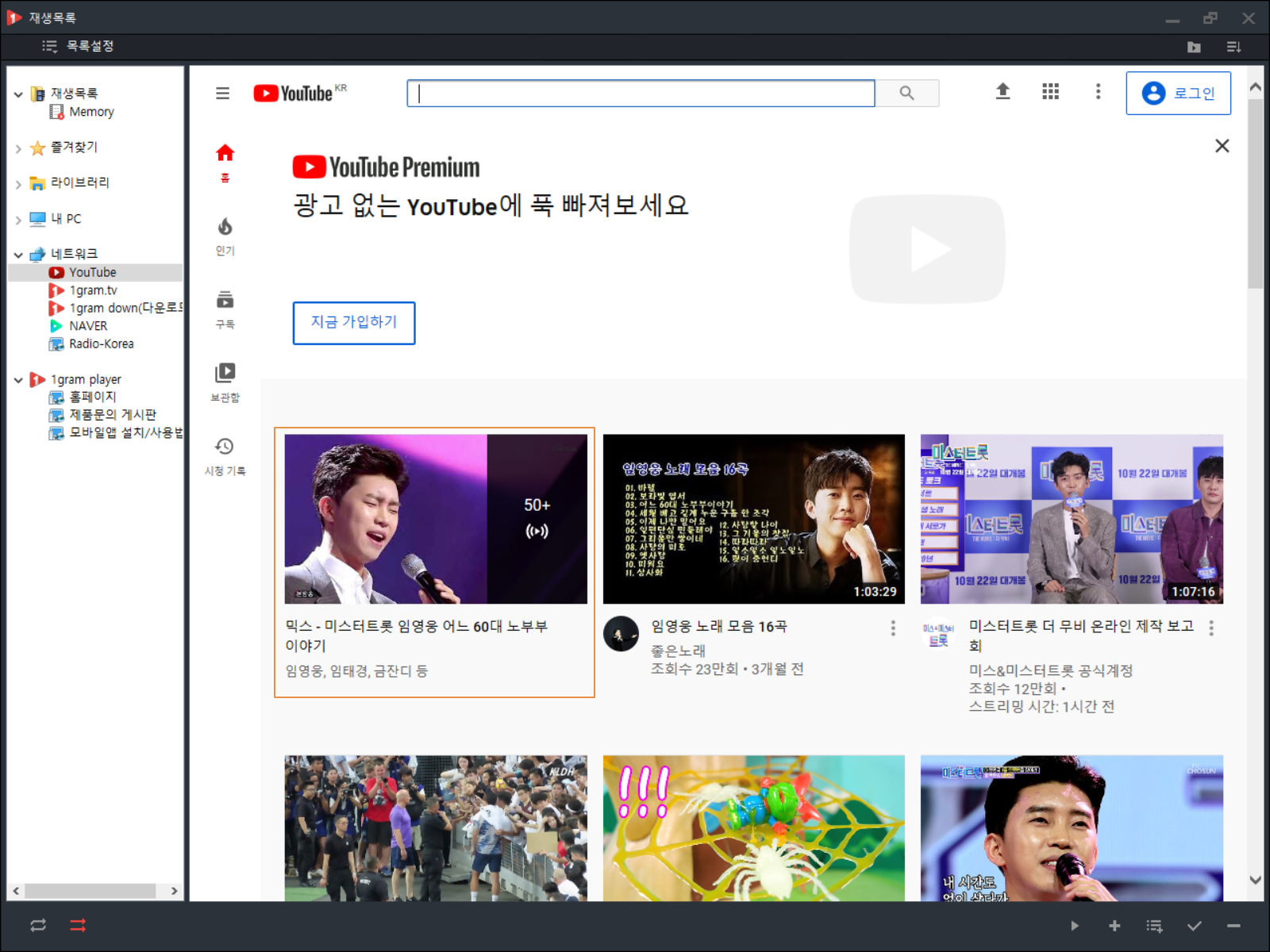1270x952 pixels.
Task: Click the 내 PC computer icon
Action: pos(37,219)
